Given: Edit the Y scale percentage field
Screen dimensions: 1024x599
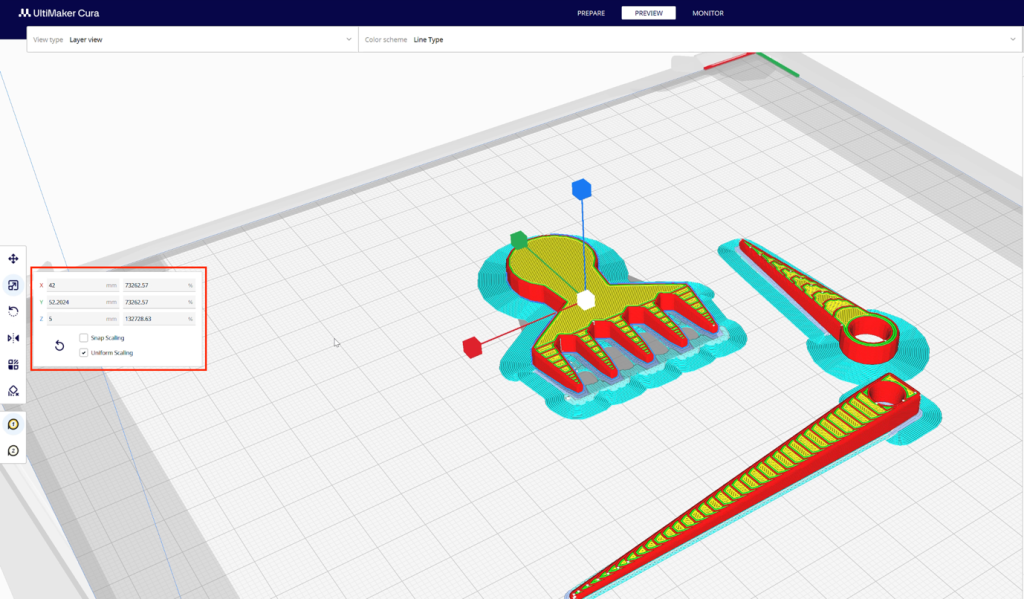Looking at the screenshot, I should click(x=159, y=302).
